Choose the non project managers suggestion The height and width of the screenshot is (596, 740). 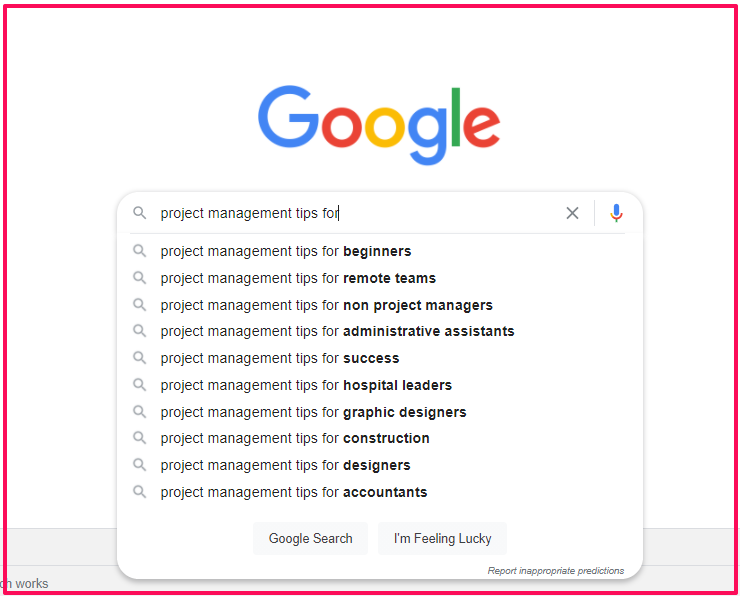click(326, 305)
